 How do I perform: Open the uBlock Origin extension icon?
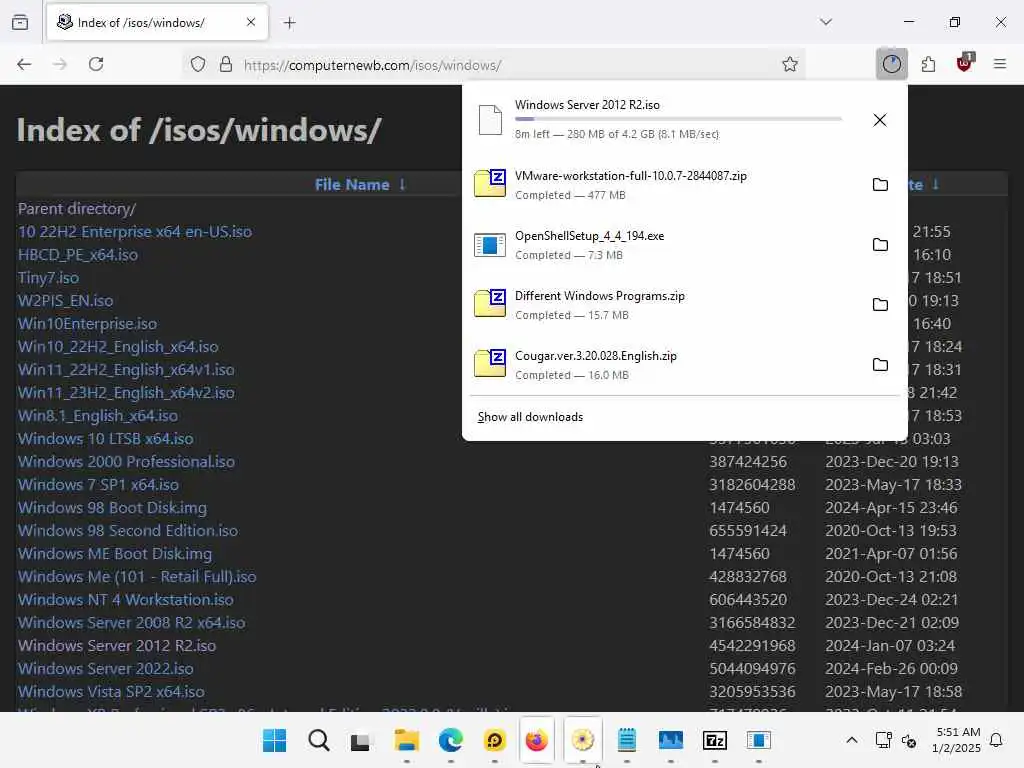pyautogui.click(x=964, y=63)
